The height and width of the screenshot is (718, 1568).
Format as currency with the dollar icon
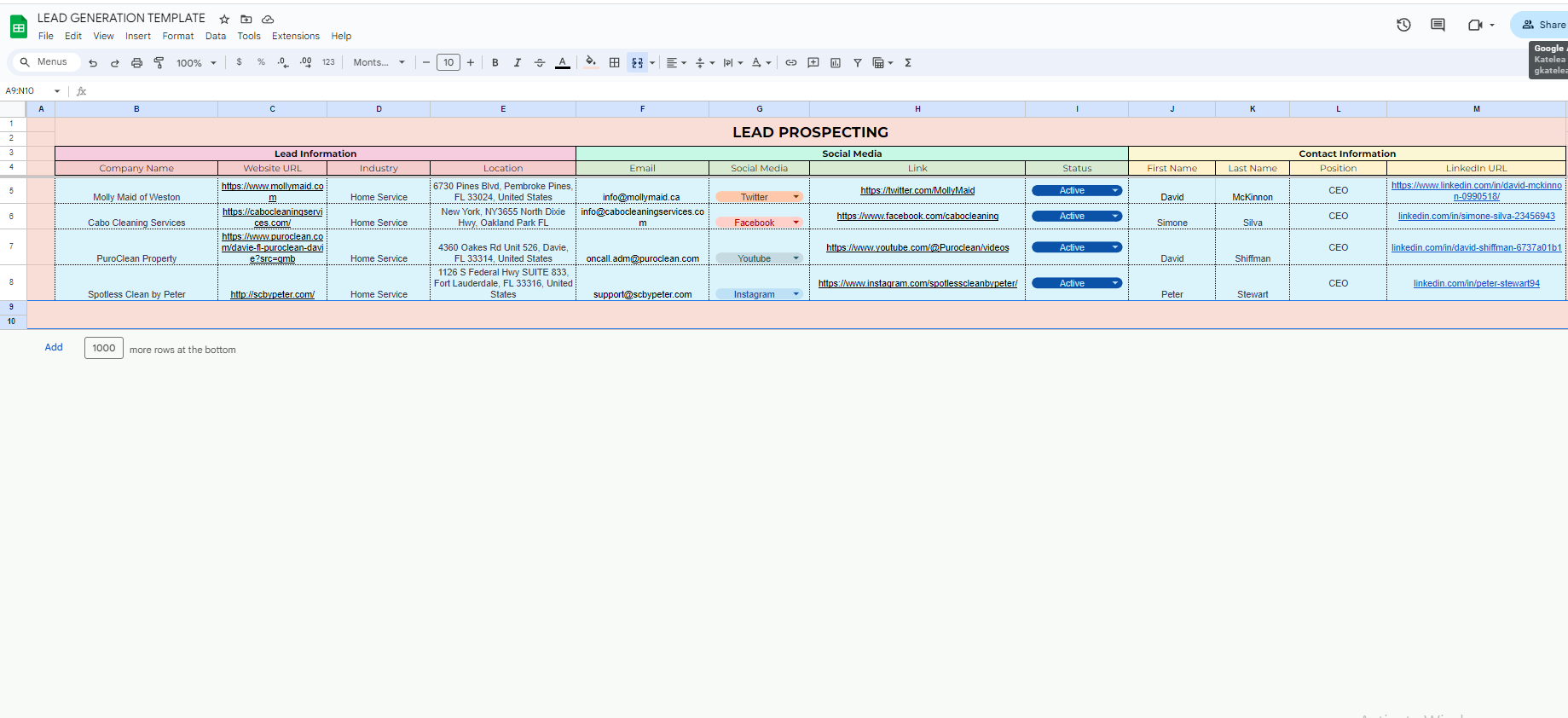[239, 62]
